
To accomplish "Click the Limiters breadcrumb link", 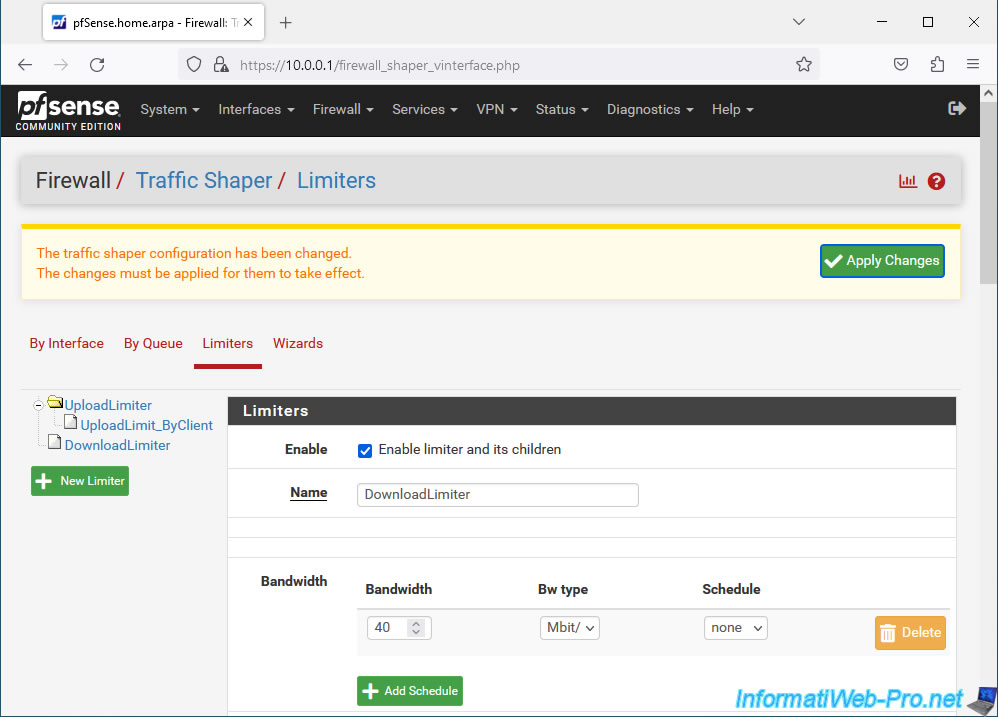I will [x=336, y=181].
